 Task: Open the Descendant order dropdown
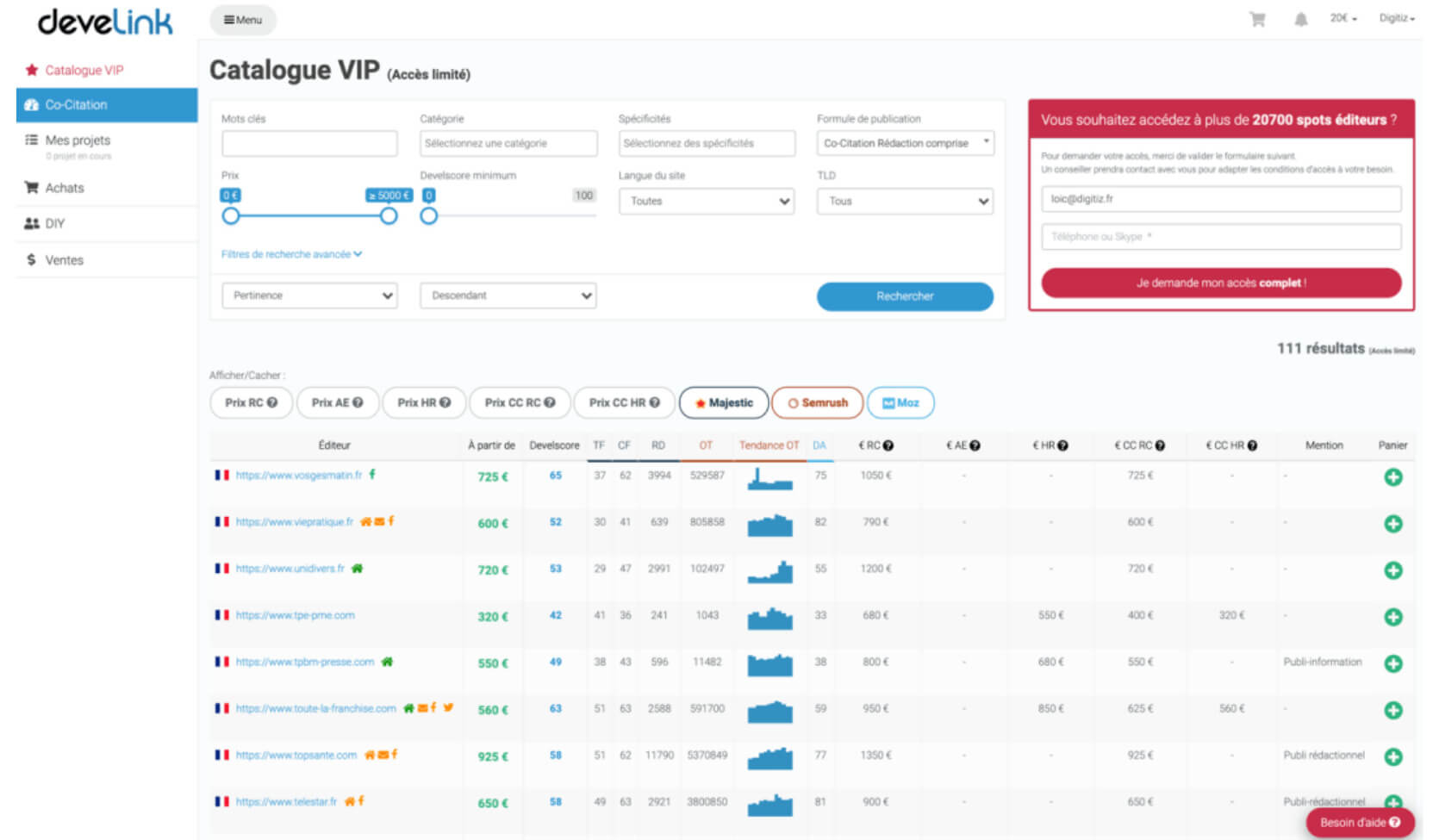[508, 296]
